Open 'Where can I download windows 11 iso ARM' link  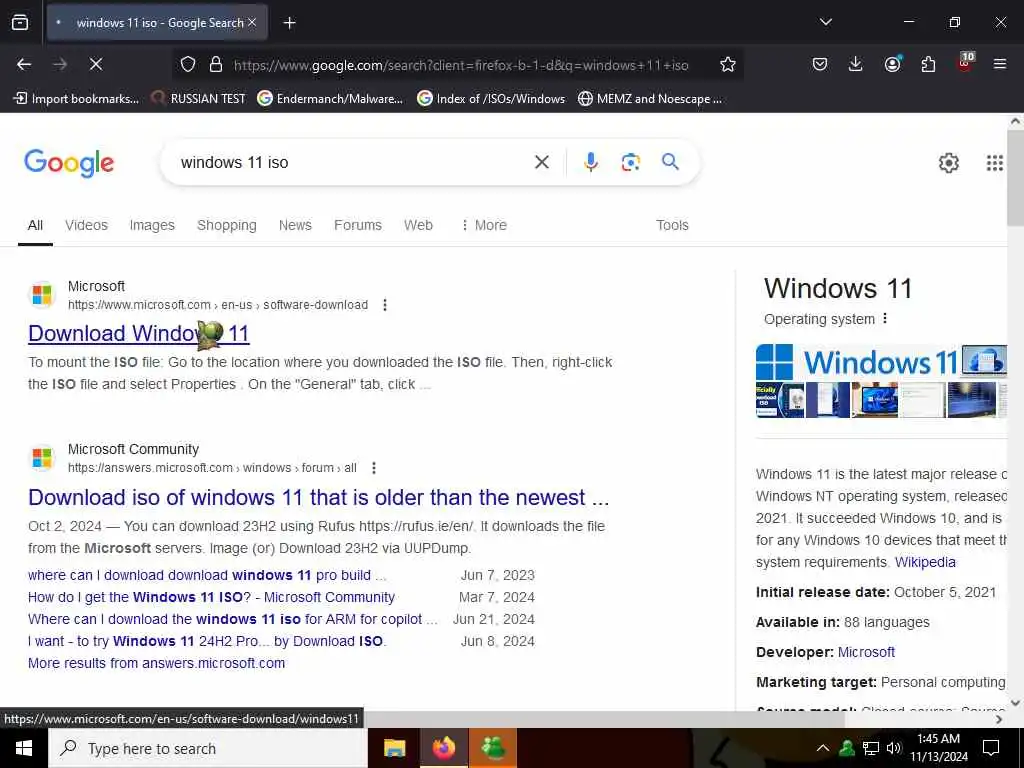tap(232, 619)
